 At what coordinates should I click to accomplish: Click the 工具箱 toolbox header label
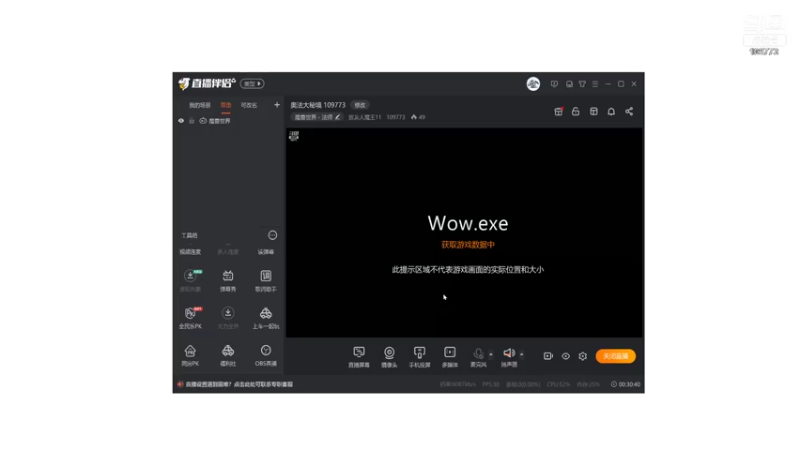pyautogui.click(x=189, y=235)
